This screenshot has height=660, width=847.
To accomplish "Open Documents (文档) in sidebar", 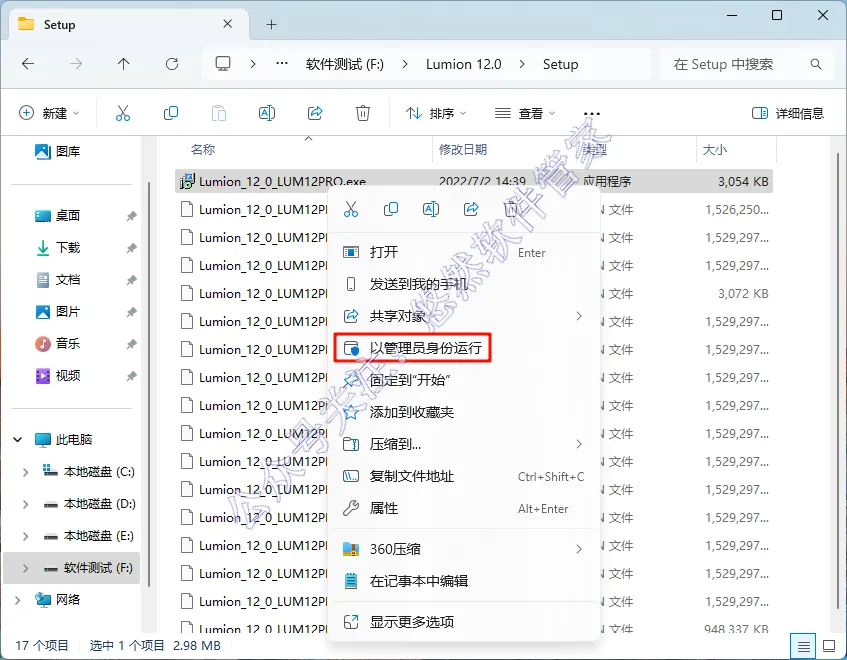I will click(57, 280).
